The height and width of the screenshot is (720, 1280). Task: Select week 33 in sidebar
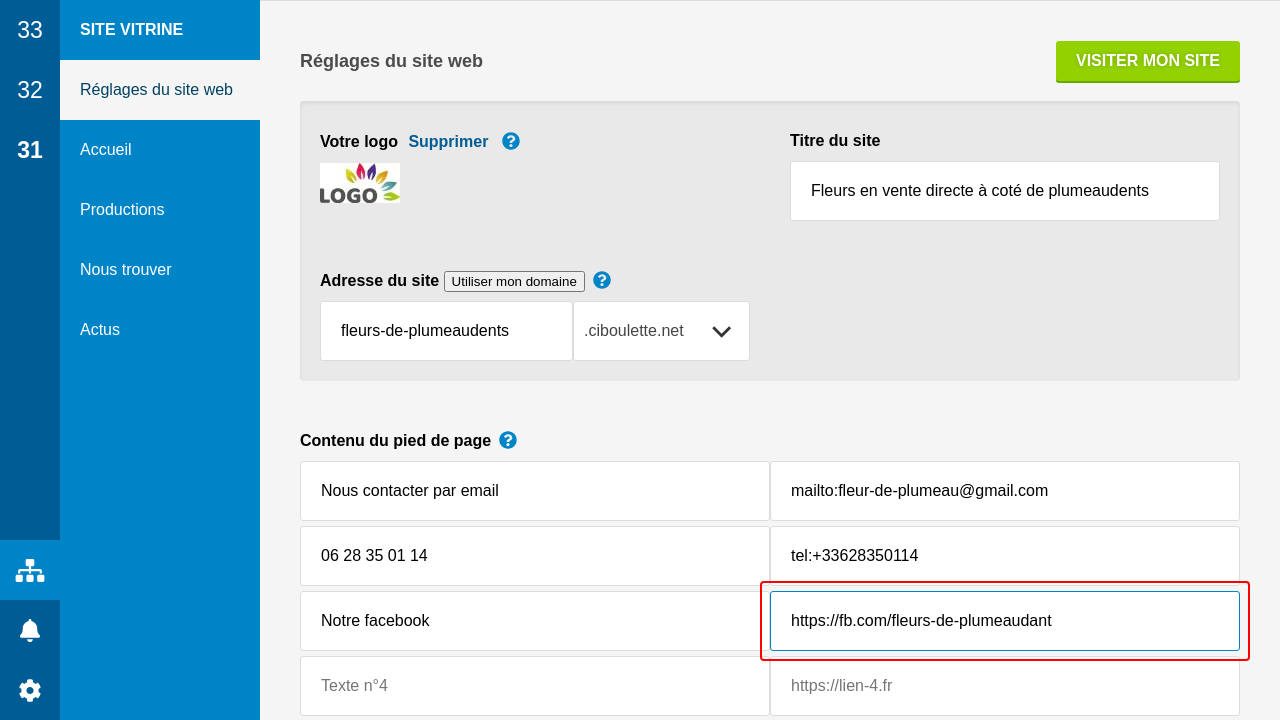pyautogui.click(x=30, y=30)
